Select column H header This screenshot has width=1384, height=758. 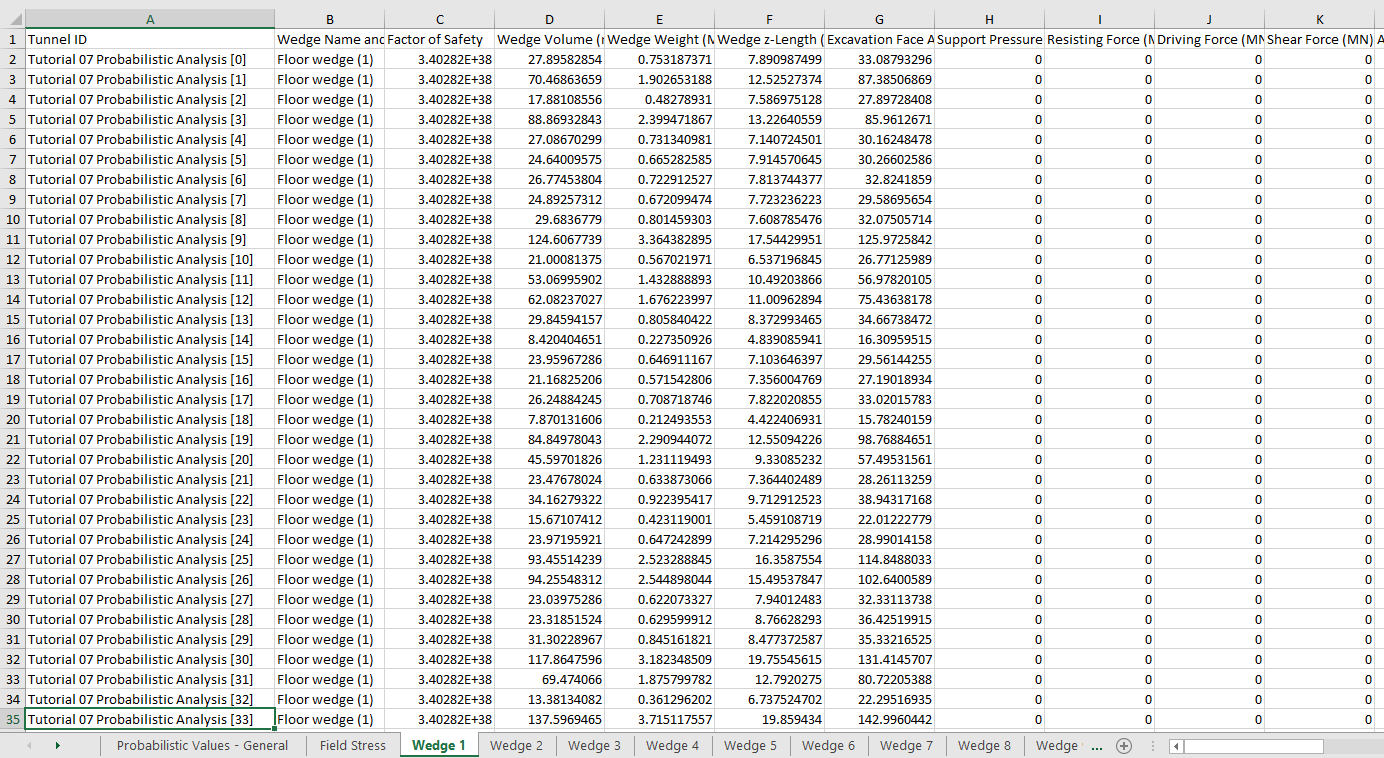click(x=990, y=19)
